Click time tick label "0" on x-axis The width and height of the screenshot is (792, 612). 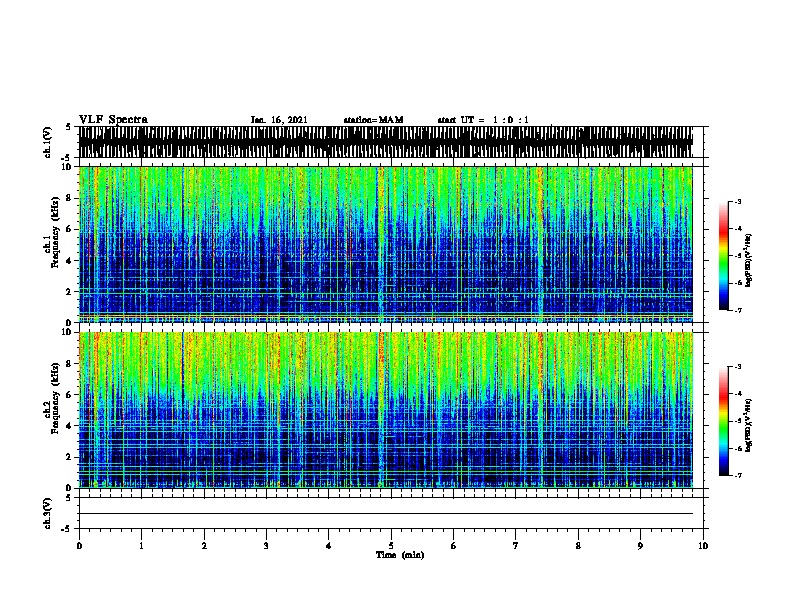tap(79, 546)
